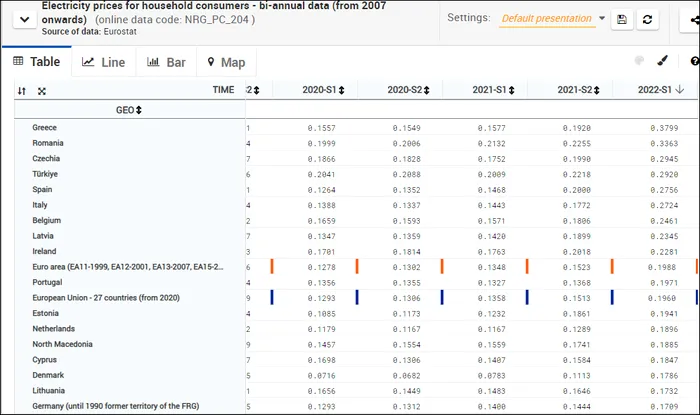
Task: Switch to the Table view tab
Action: [x=37, y=62]
